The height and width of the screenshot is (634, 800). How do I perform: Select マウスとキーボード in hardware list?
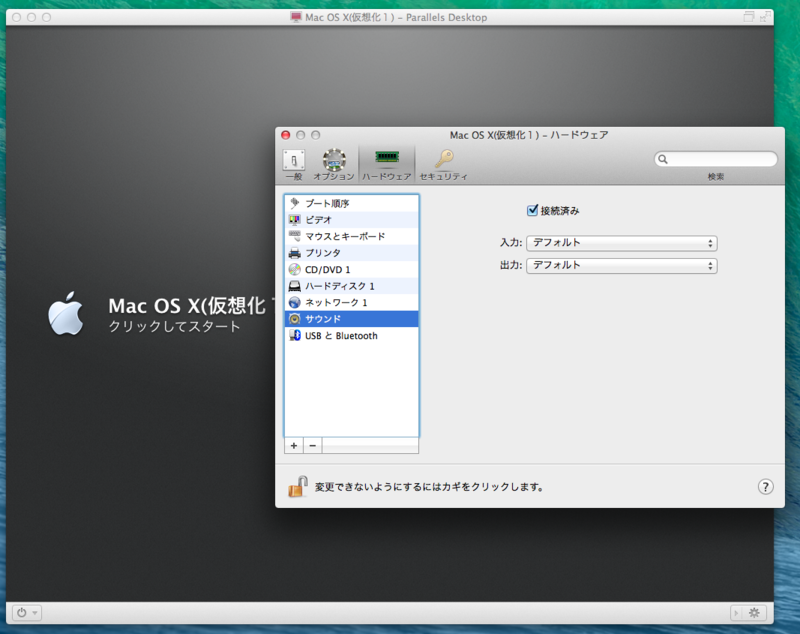tap(352, 236)
